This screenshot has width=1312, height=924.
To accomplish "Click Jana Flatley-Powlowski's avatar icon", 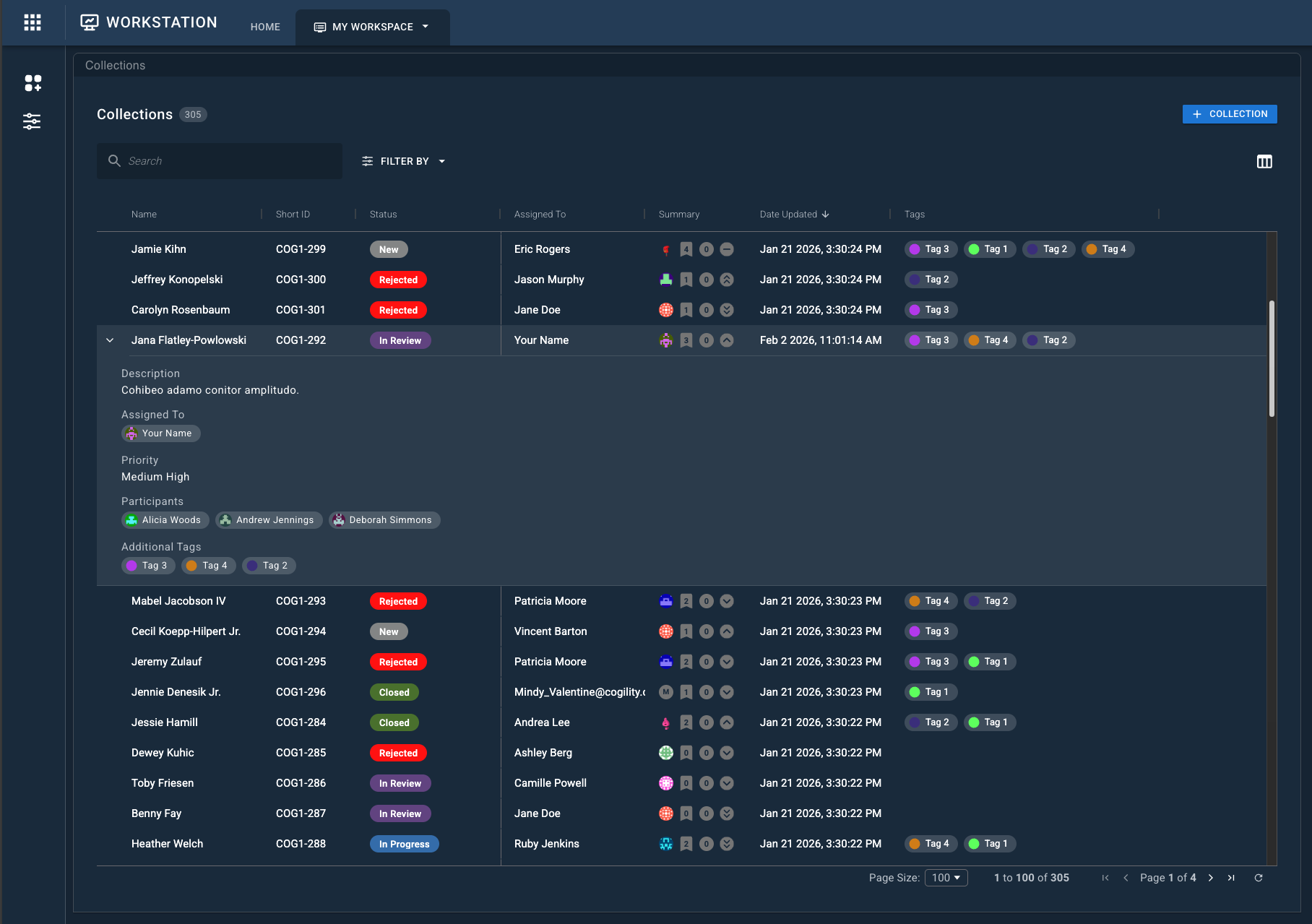I will tap(665, 340).
